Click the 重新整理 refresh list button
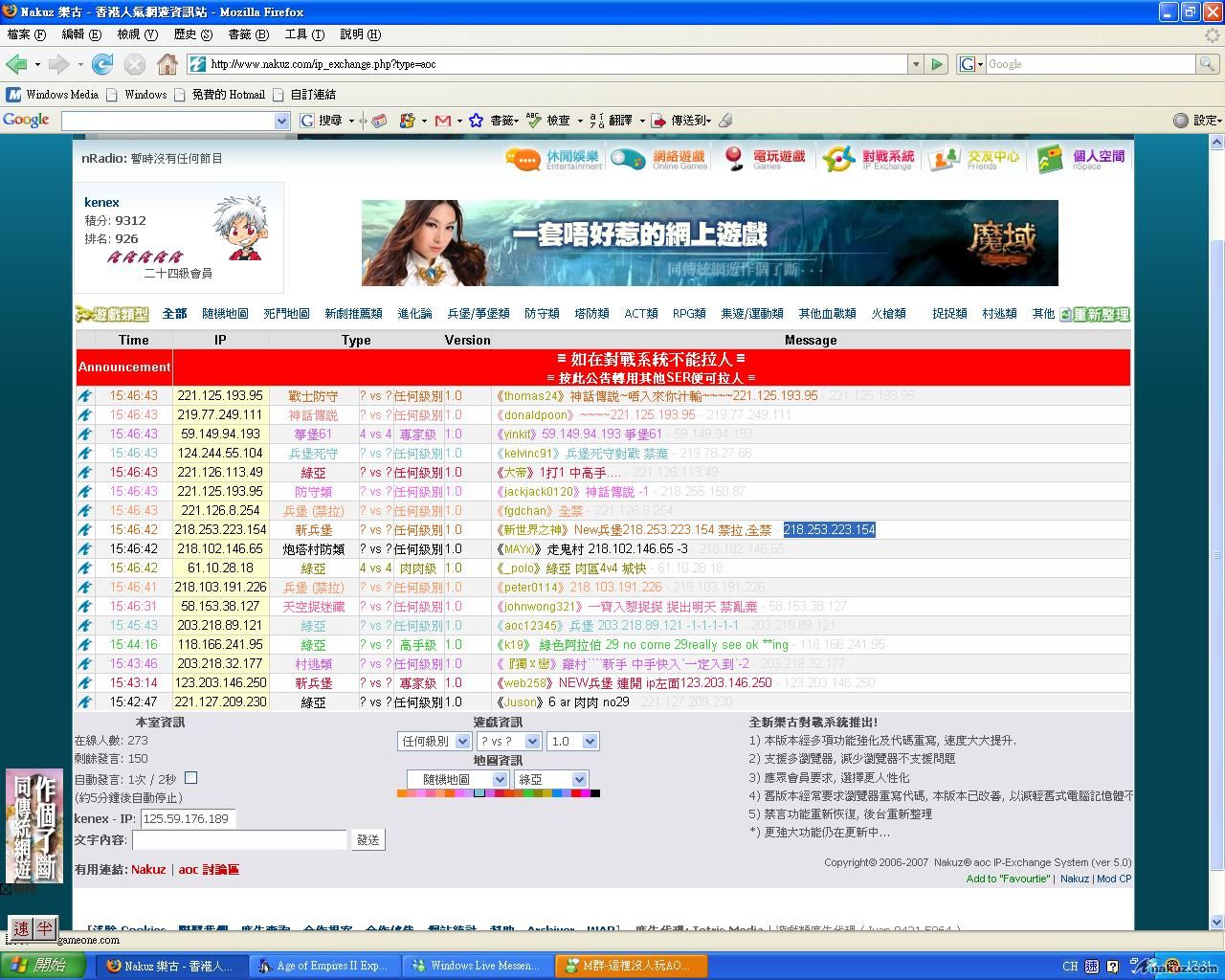This screenshot has width=1225, height=980. 1095,314
